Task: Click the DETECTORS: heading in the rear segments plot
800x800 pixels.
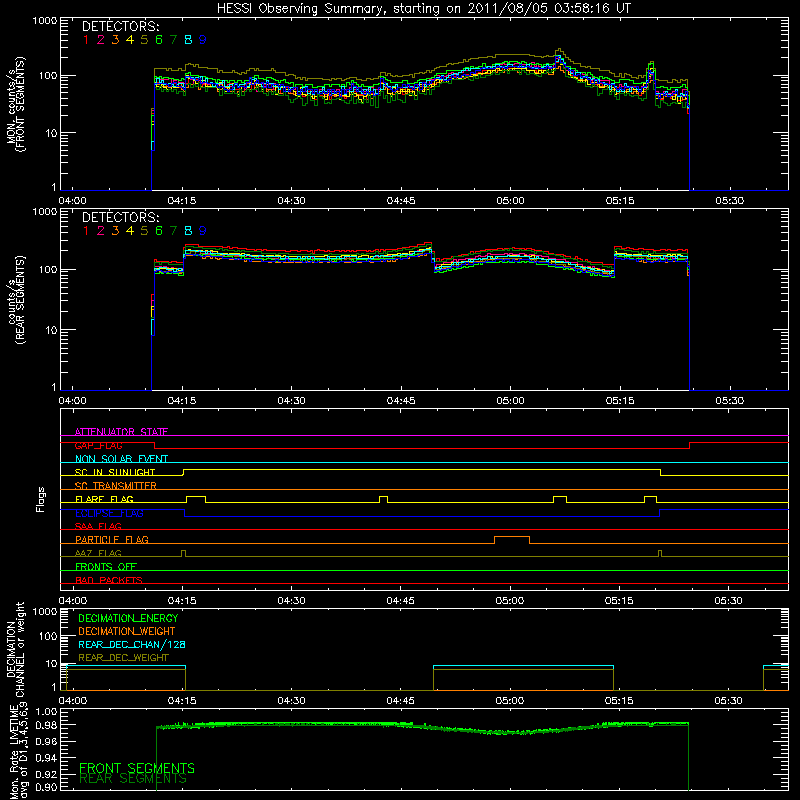Action: (x=120, y=217)
